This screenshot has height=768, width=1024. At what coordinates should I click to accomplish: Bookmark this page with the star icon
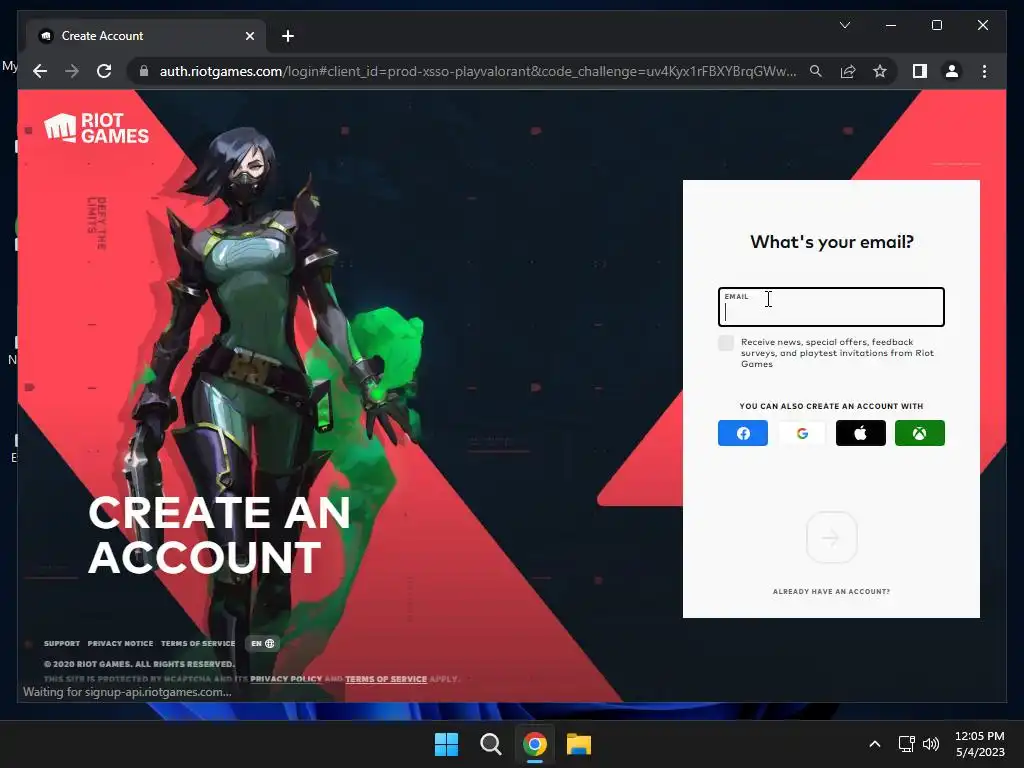point(880,71)
